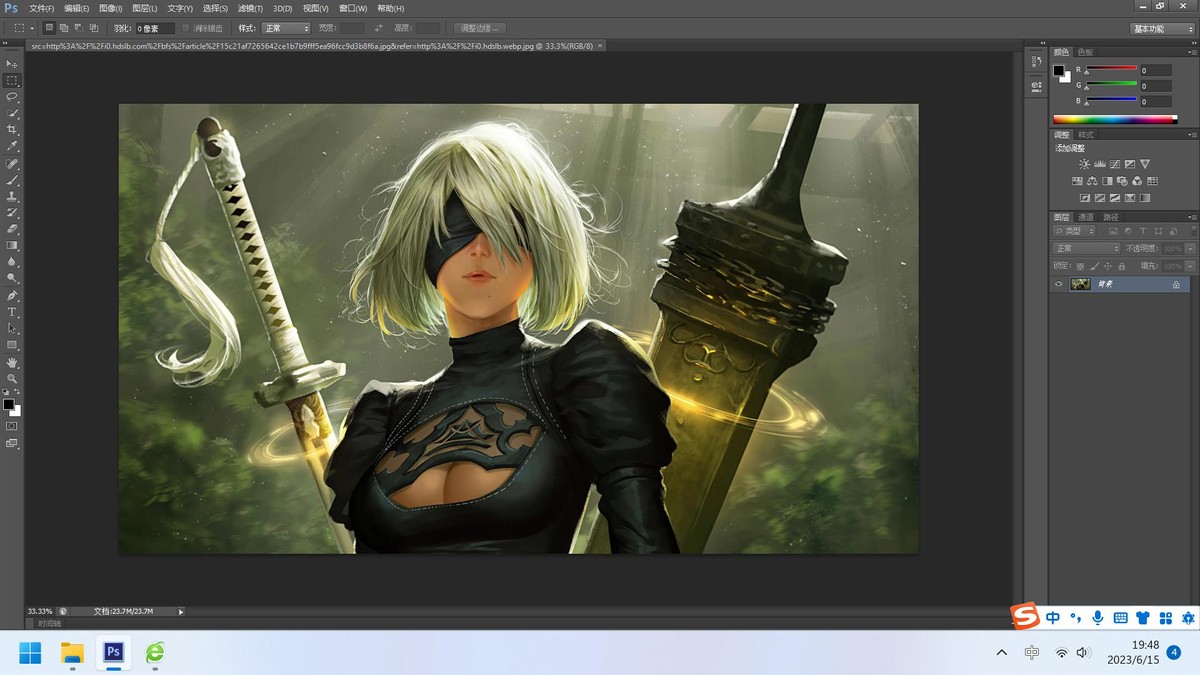Select the Move tool
This screenshot has height=675, width=1200.
12,64
